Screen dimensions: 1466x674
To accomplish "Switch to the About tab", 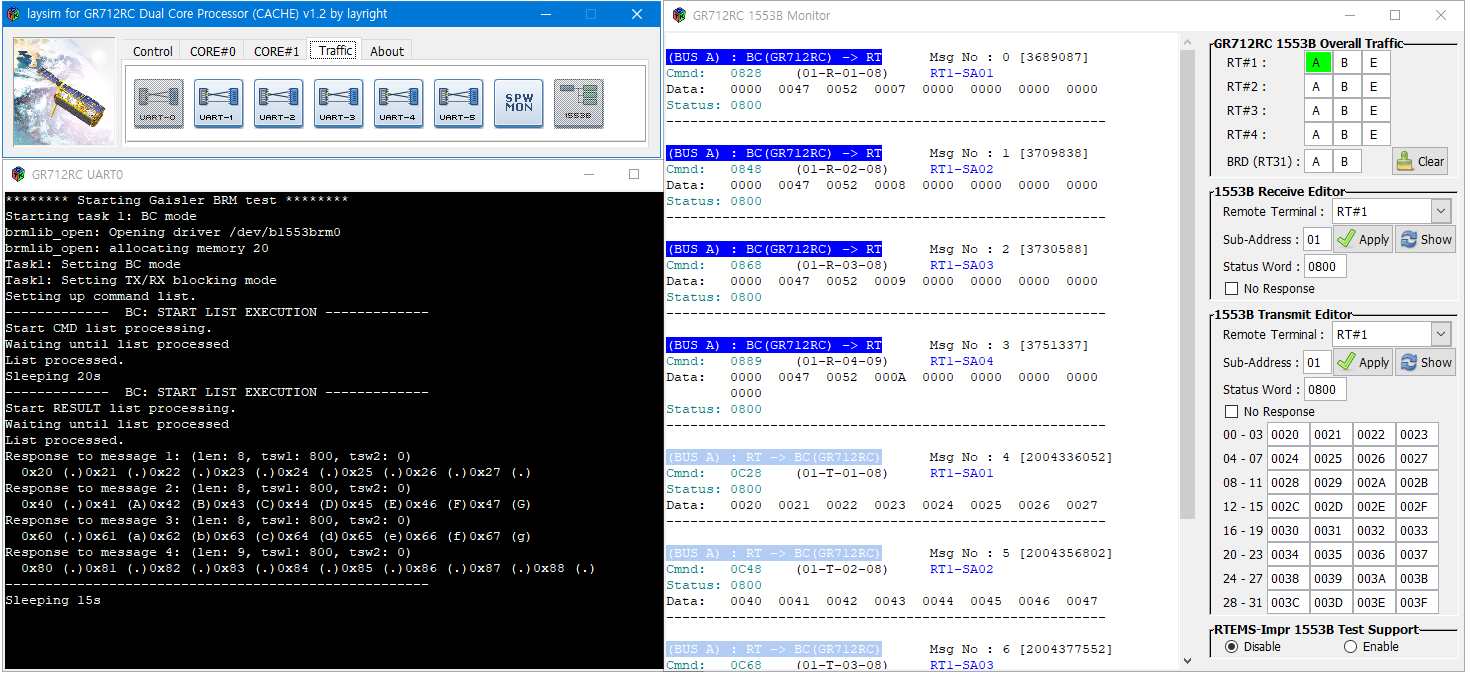I will tap(386, 50).
